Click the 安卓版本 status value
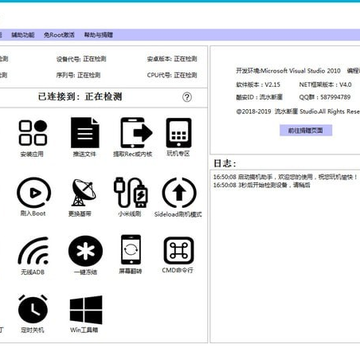This screenshot has height=360, width=360. [x=185, y=59]
